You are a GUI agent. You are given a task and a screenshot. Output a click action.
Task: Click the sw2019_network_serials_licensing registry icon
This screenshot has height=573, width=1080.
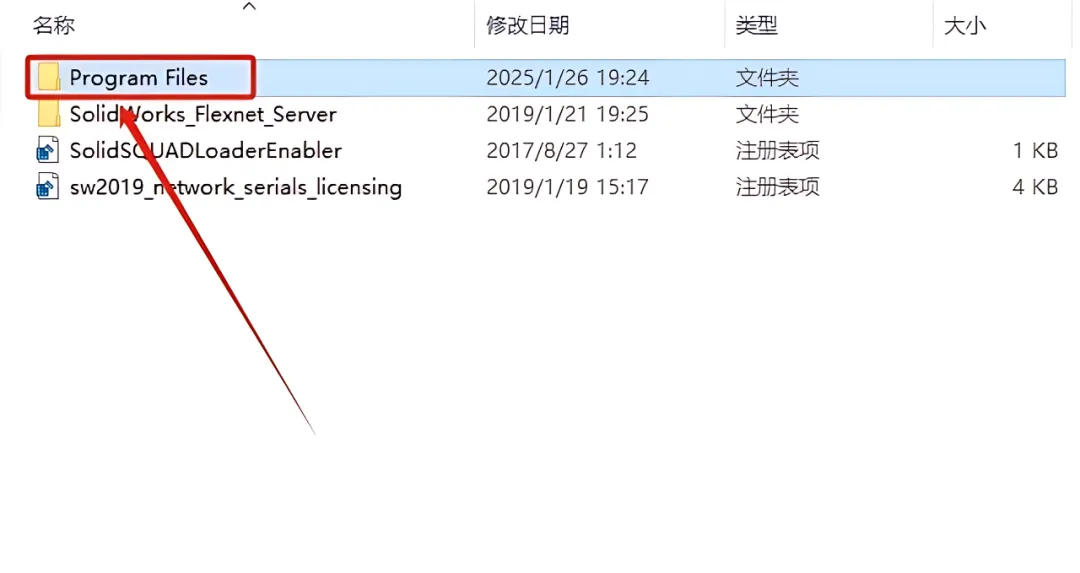pos(48,187)
